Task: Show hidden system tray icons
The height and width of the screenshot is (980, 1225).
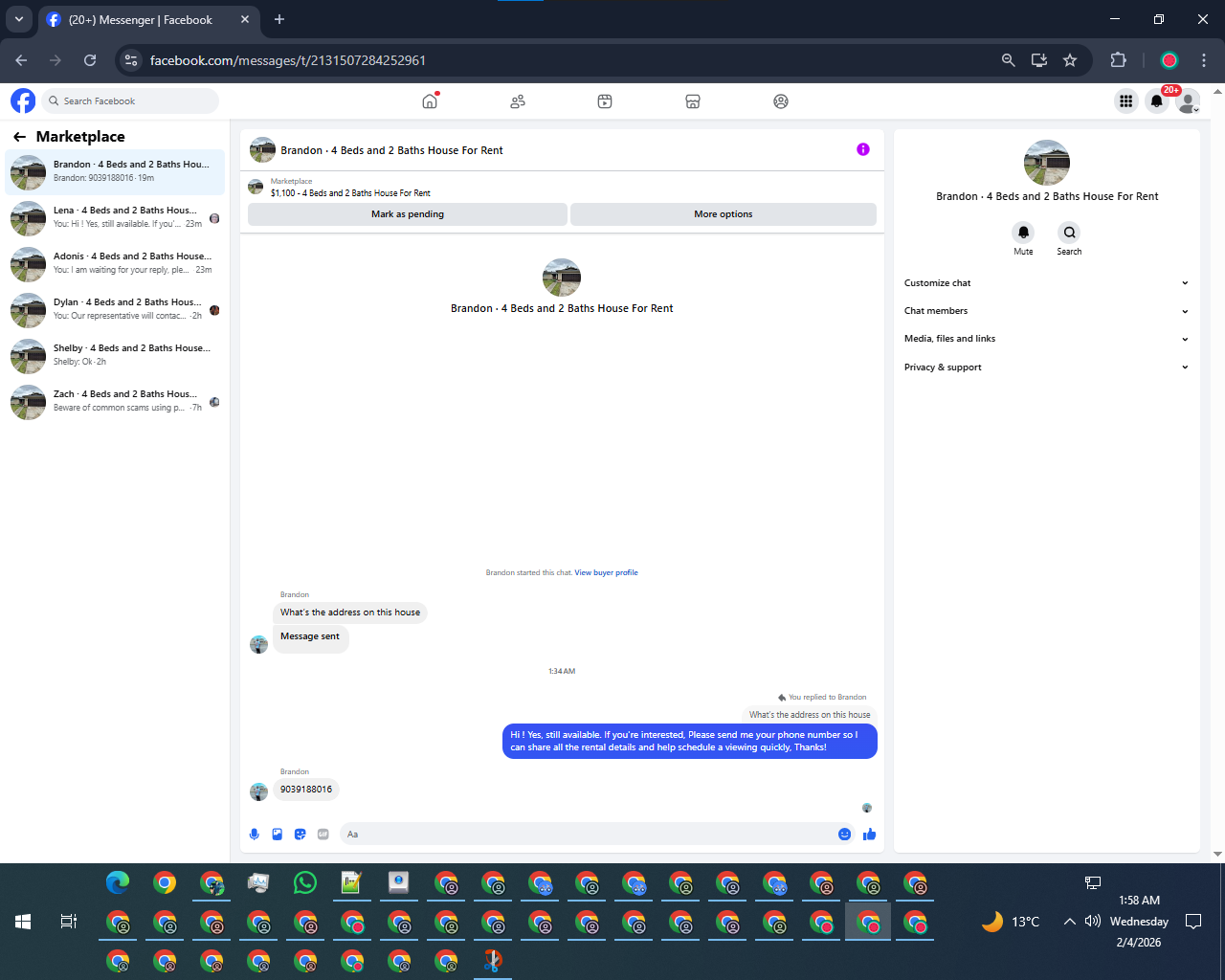Action: pyautogui.click(x=1069, y=922)
